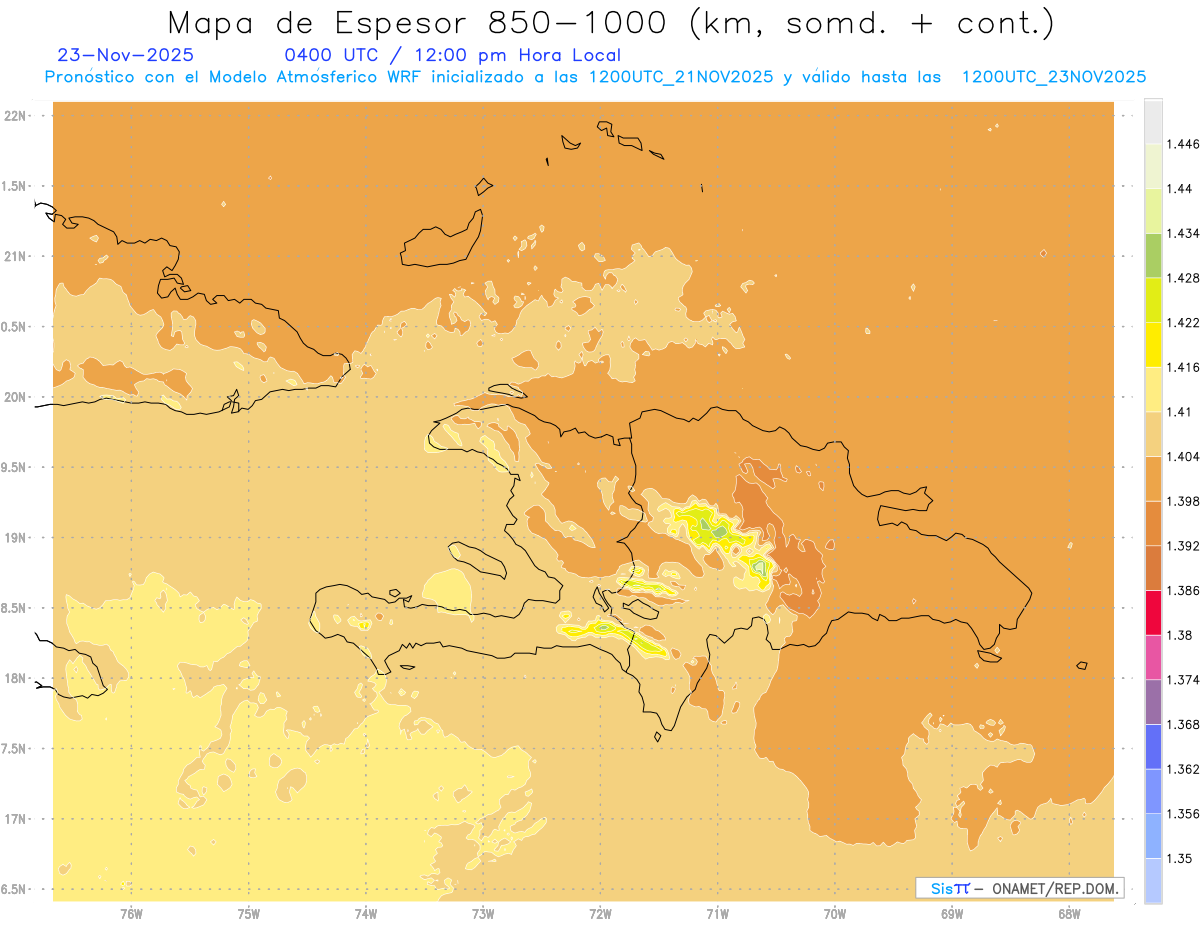The height and width of the screenshot is (927, 1200).
Task: Click the green legend swatch between 1.428 and 1.434
Action: click(1153, 255)
